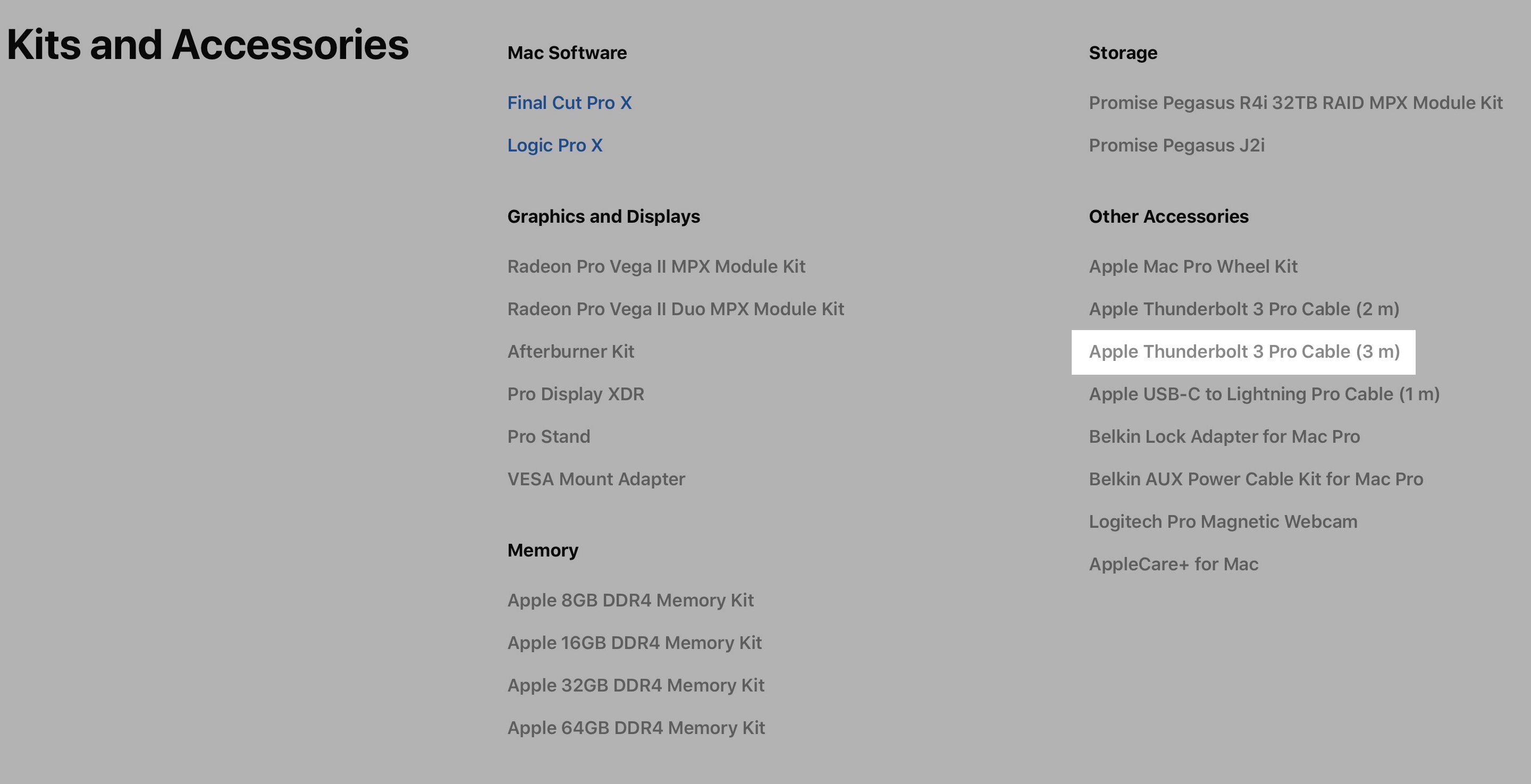Viewport: 1531px width, 784px height.
Task: Open Radeon Pro Vega II Duo MPX Module Kit
Action: pyautogui.click(x=675, y=309)
